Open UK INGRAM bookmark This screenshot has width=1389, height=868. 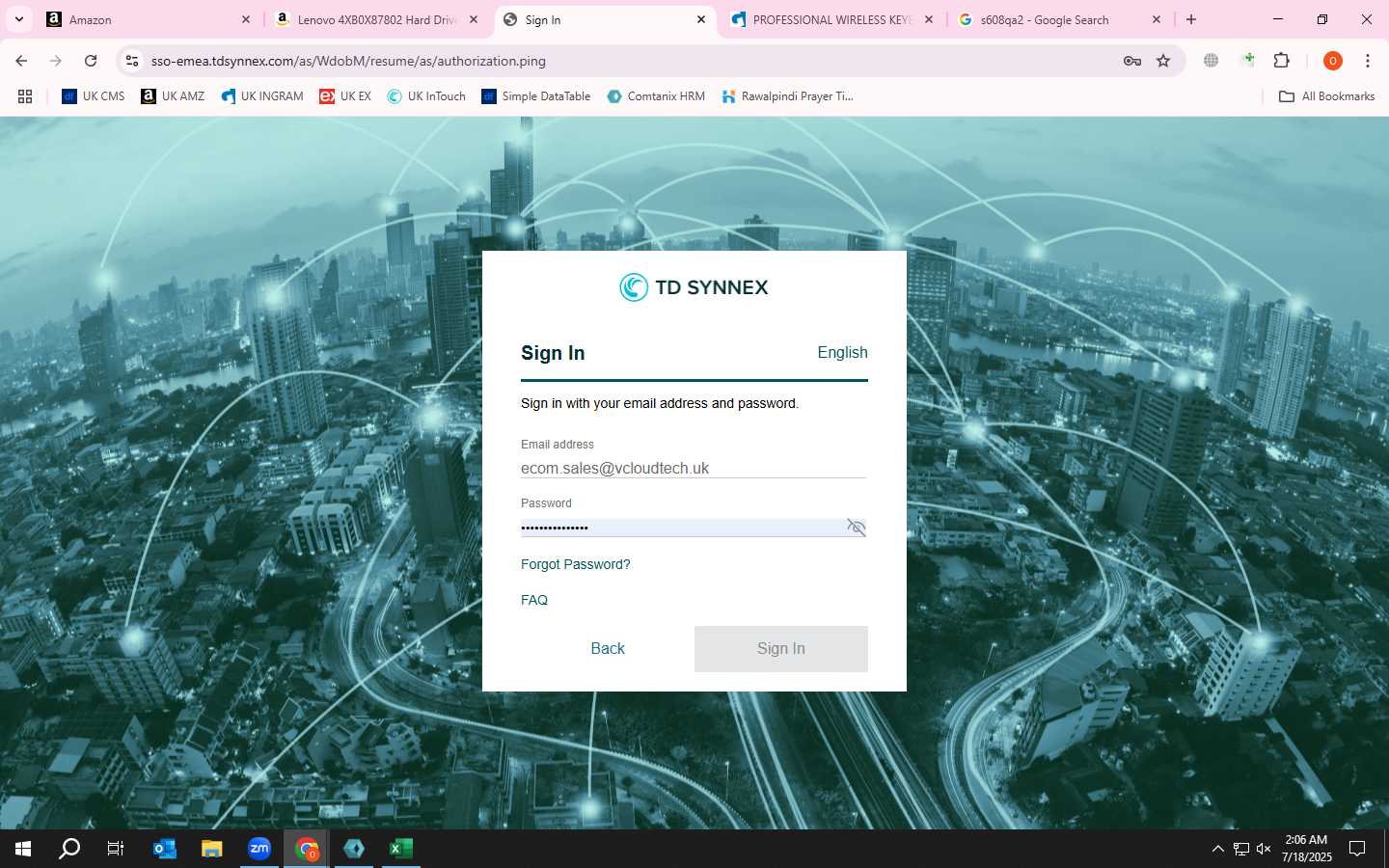coord(262,96)
